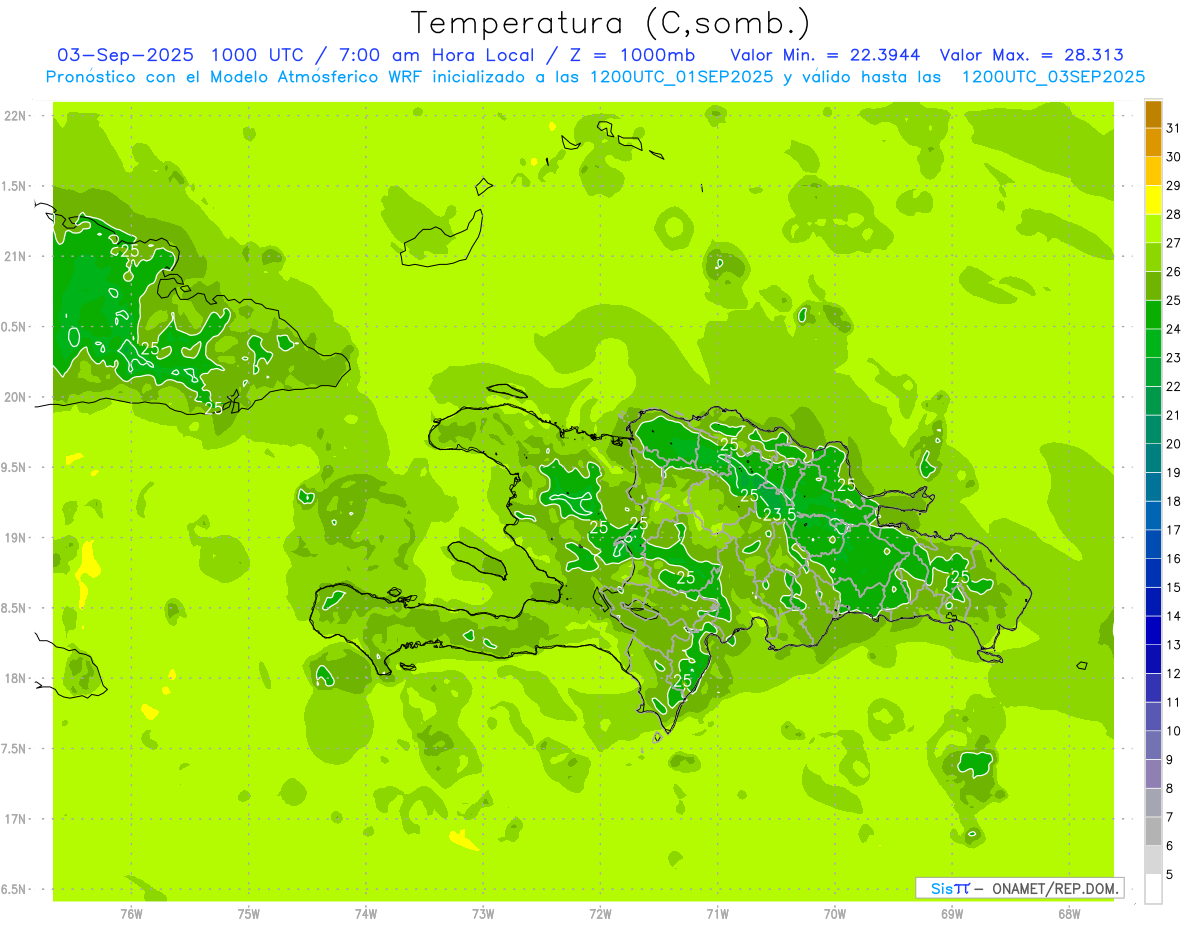Click the '23.5' contour label
Image resolution: width=1200 pixels, height=927 pixels.
click(778, 514)
